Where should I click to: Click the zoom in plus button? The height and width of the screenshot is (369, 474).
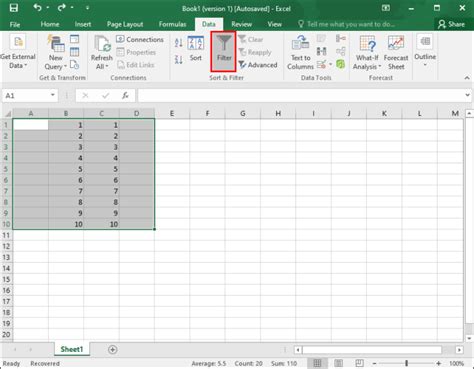coord(439,363)
